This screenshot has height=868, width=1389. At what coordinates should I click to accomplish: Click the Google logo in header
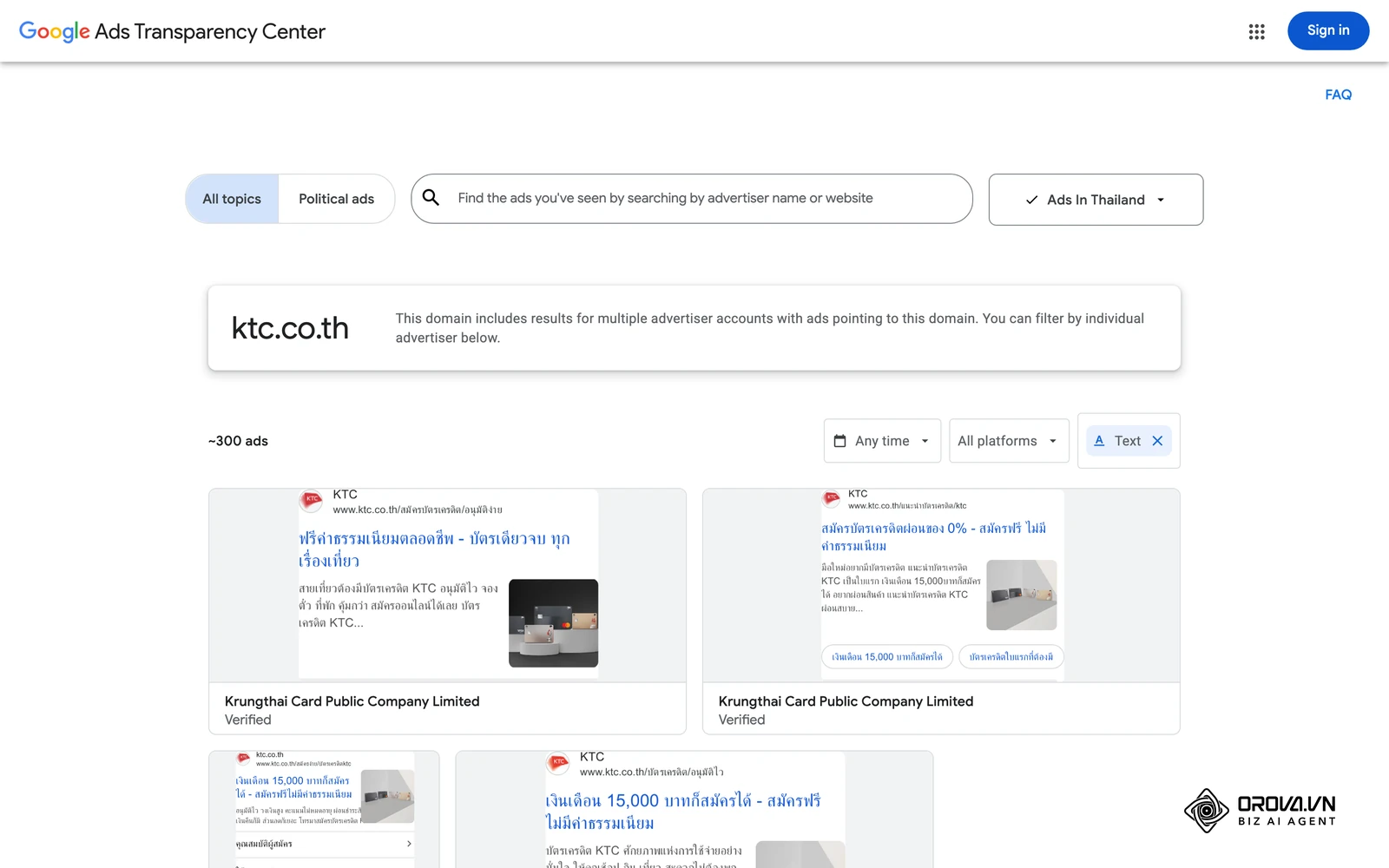pyautogui.click(x=54, y=31)
